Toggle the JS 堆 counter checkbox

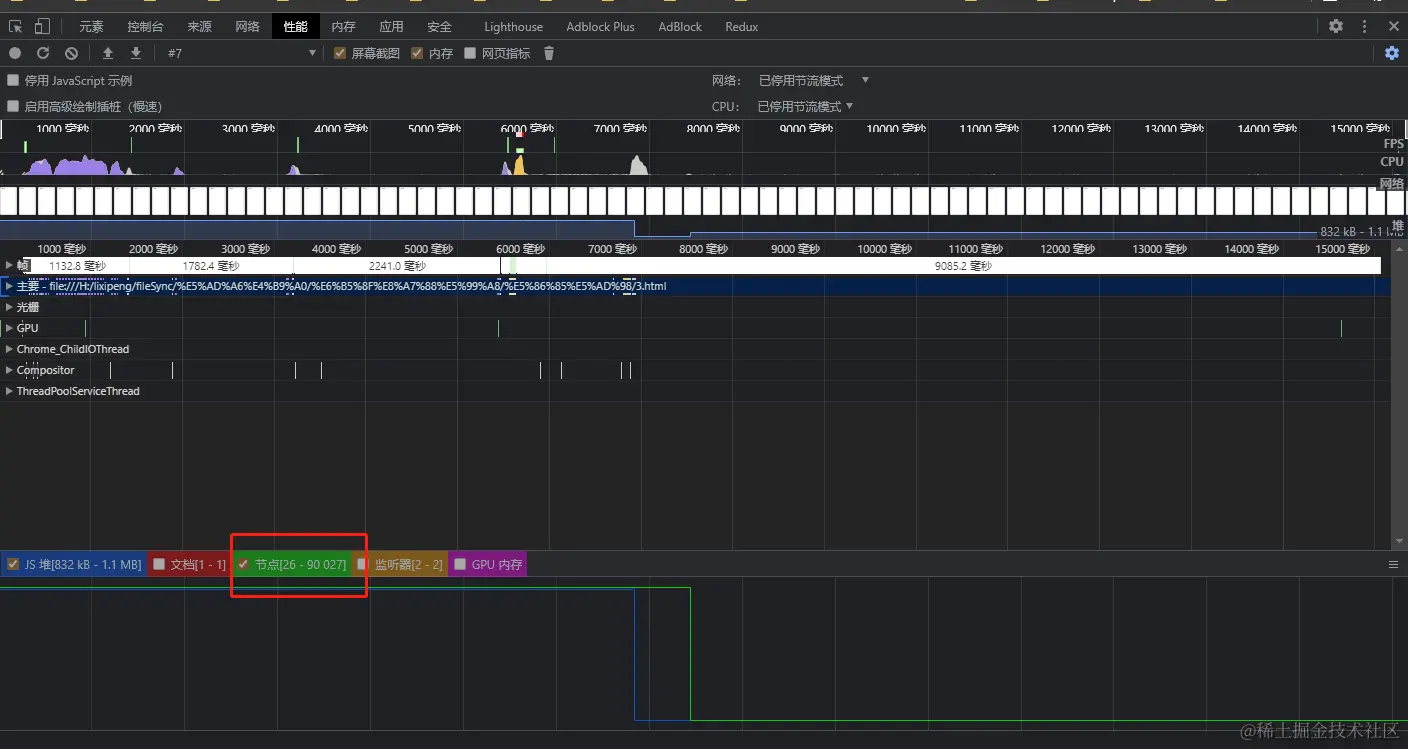tap(13, 564)
